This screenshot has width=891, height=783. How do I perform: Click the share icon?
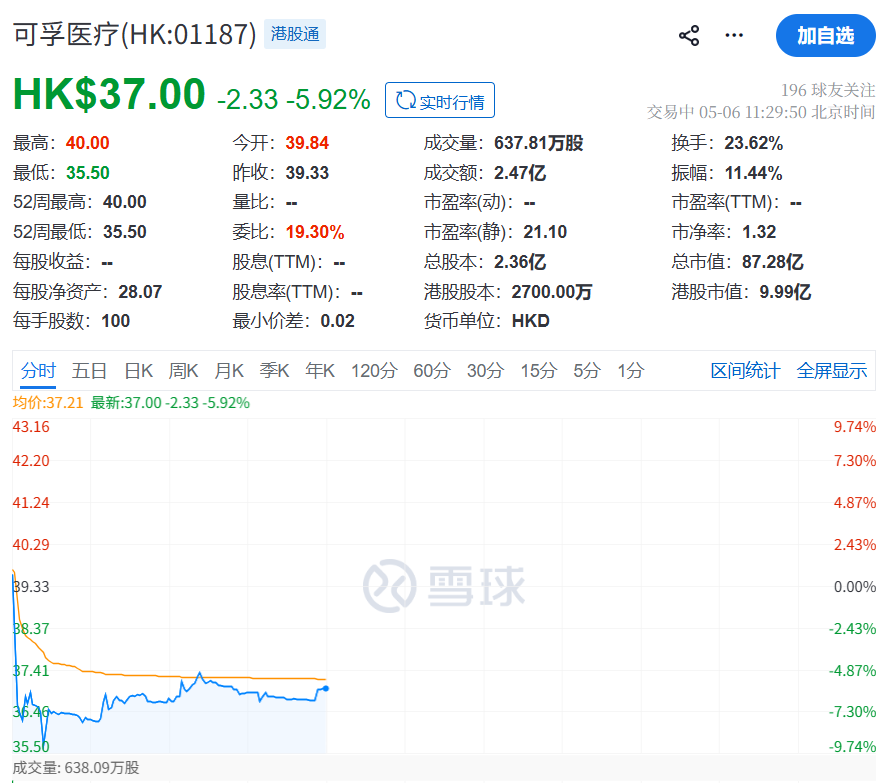(689, 36)
